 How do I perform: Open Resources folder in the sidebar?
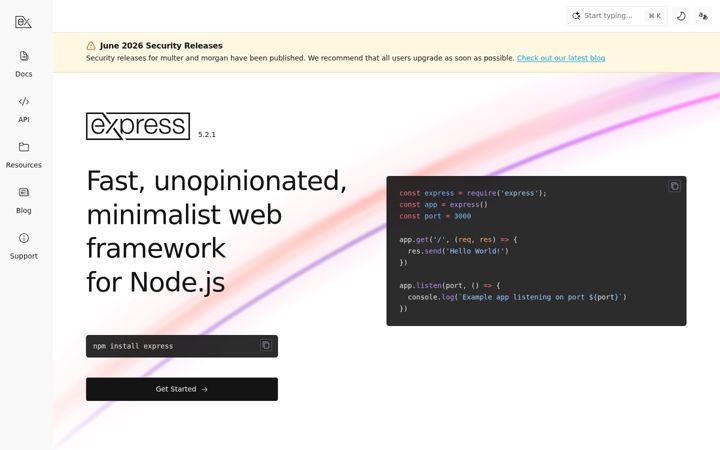click(24, 155)
